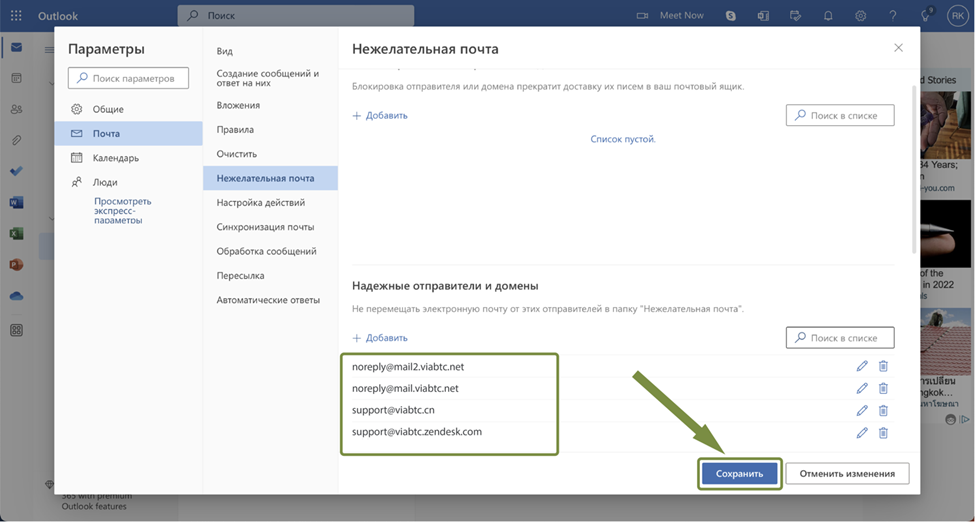Open the more apps grid icon
This screenshot has width=975, height=522.
(x=16, y=330)
